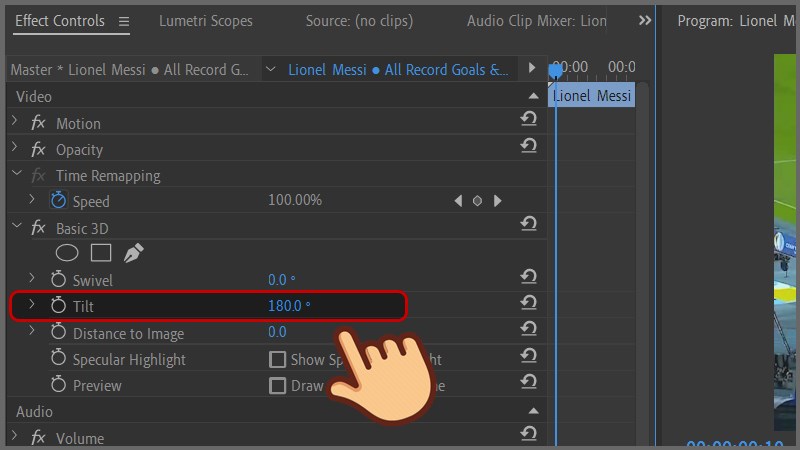
Task: Toggle the Basic 3D fx icon
Action: coord(38,227)
